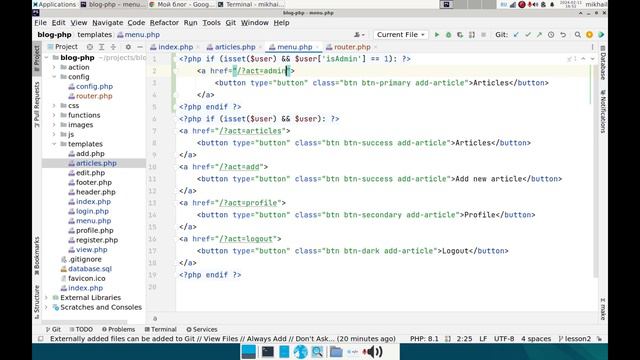This screenshot has width=640, height=360.
Task: Click UTF-8 encoding in status bar
Action: 504,339
